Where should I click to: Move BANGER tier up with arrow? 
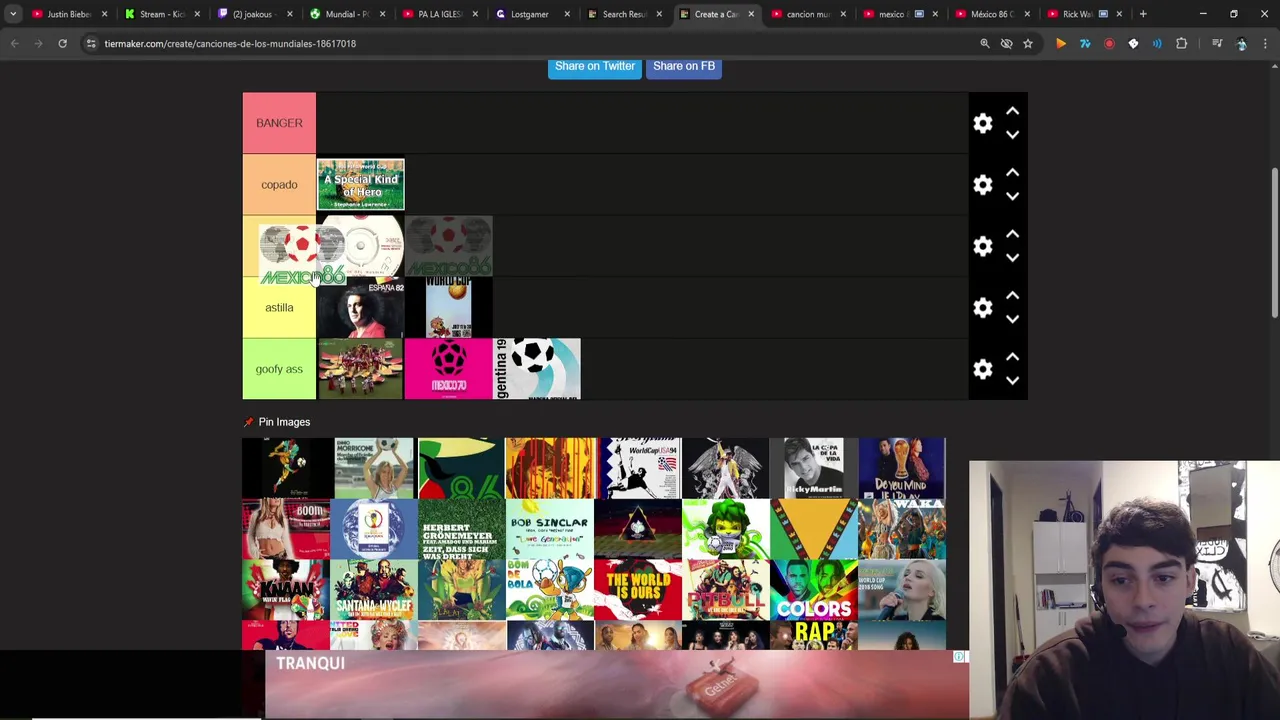[1012, 111]
